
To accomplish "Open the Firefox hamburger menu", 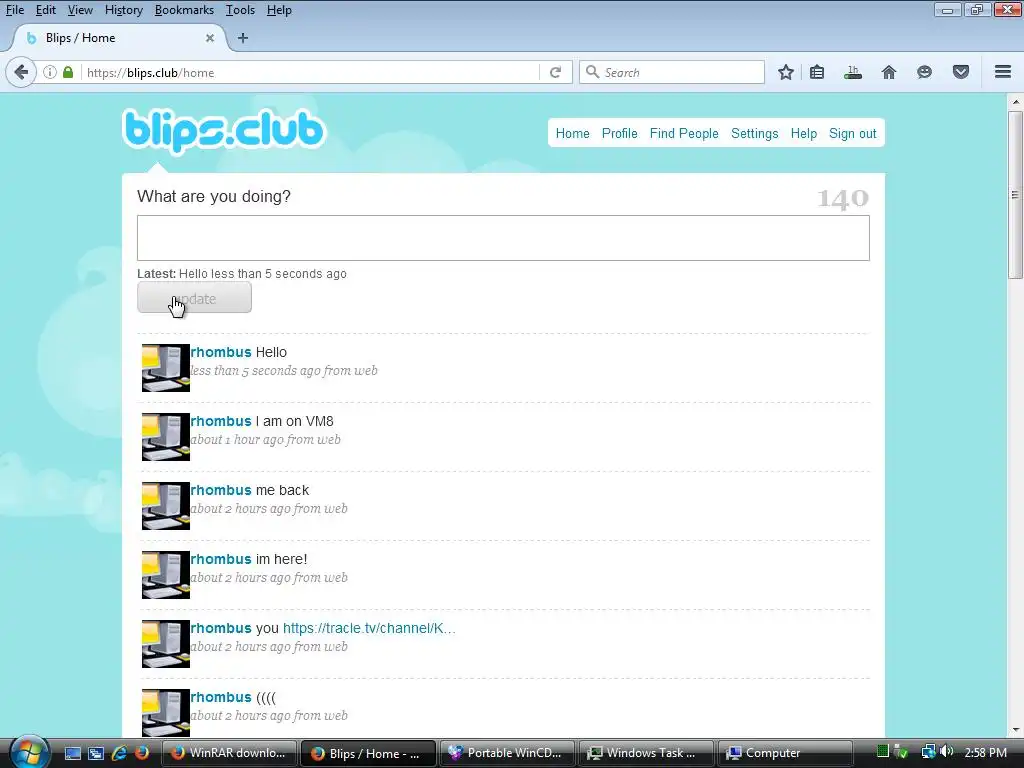I will pos(1003,72).
